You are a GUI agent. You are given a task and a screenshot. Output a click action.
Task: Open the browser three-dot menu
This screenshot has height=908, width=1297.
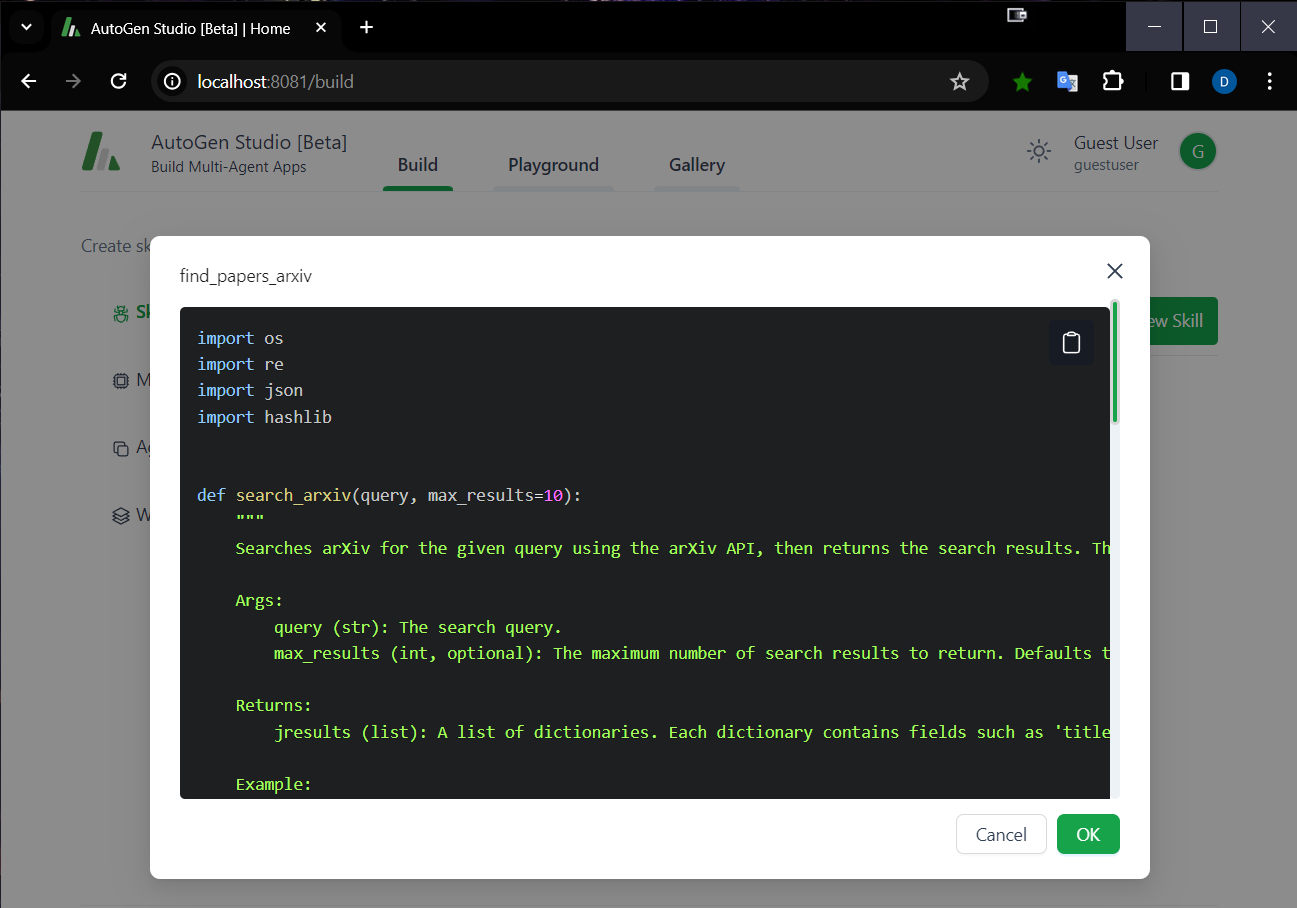[1269, 81]
